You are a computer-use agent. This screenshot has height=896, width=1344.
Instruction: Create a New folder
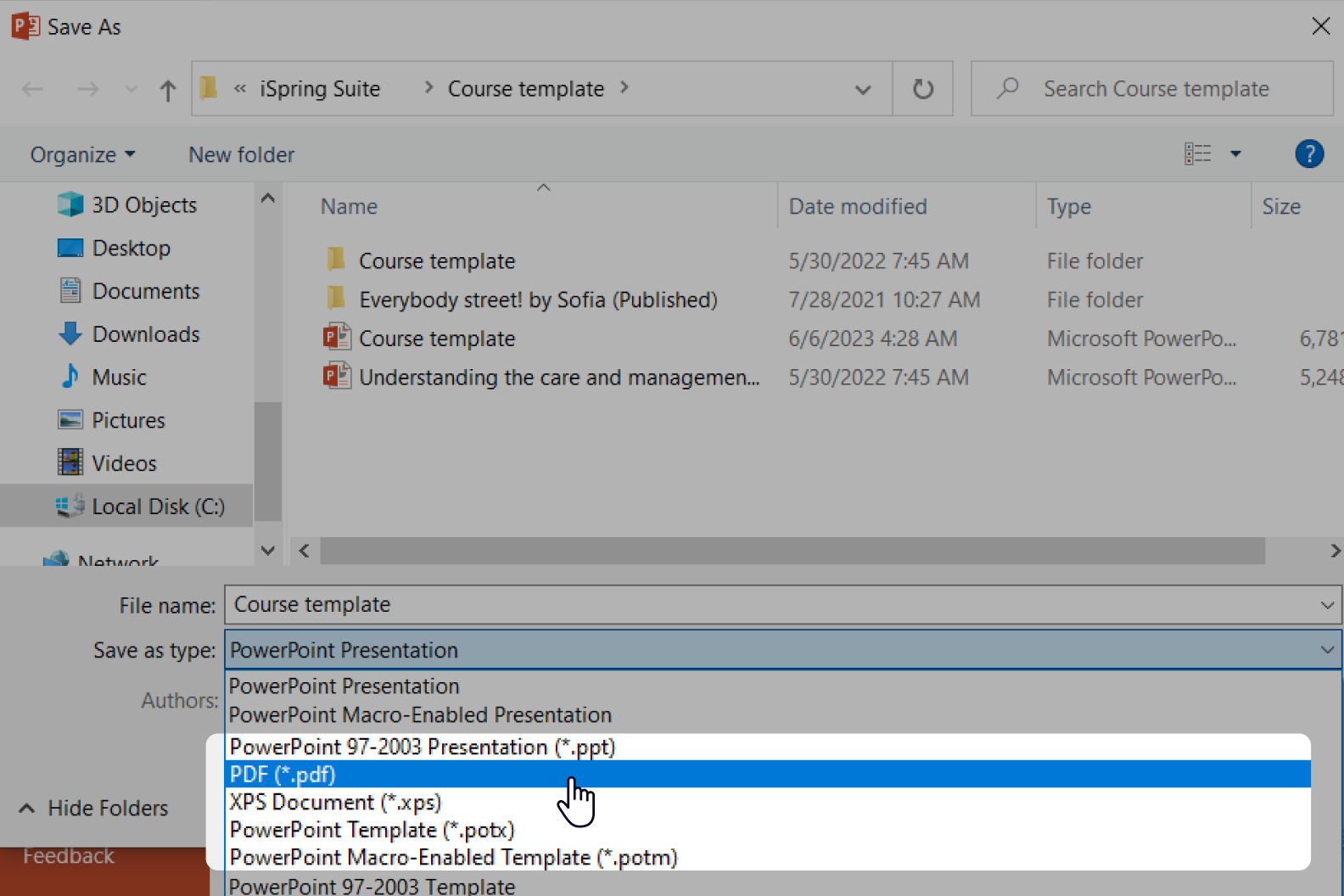click(x=242, y=154)
